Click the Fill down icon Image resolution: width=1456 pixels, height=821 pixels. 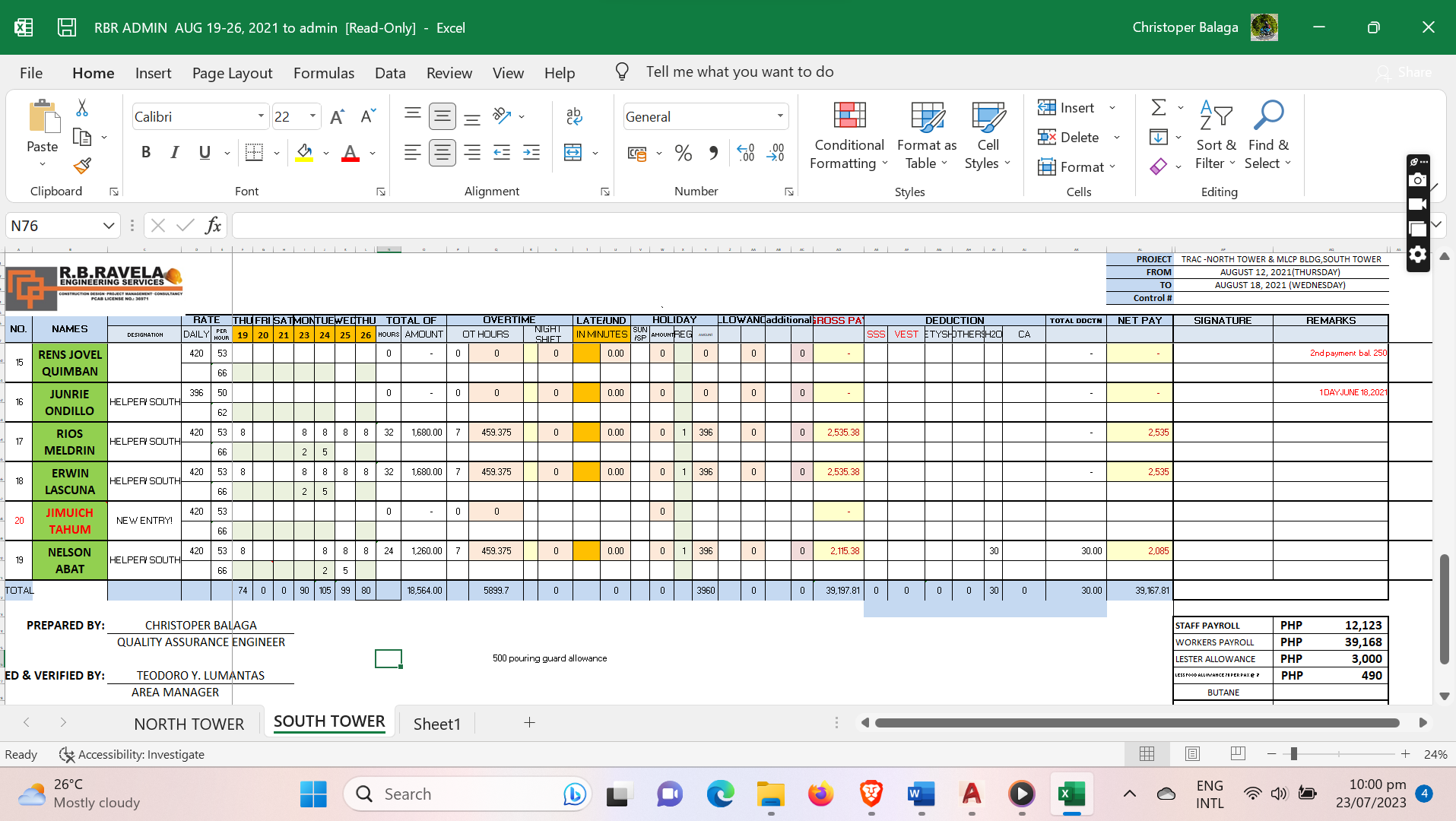click(1158, 137)
